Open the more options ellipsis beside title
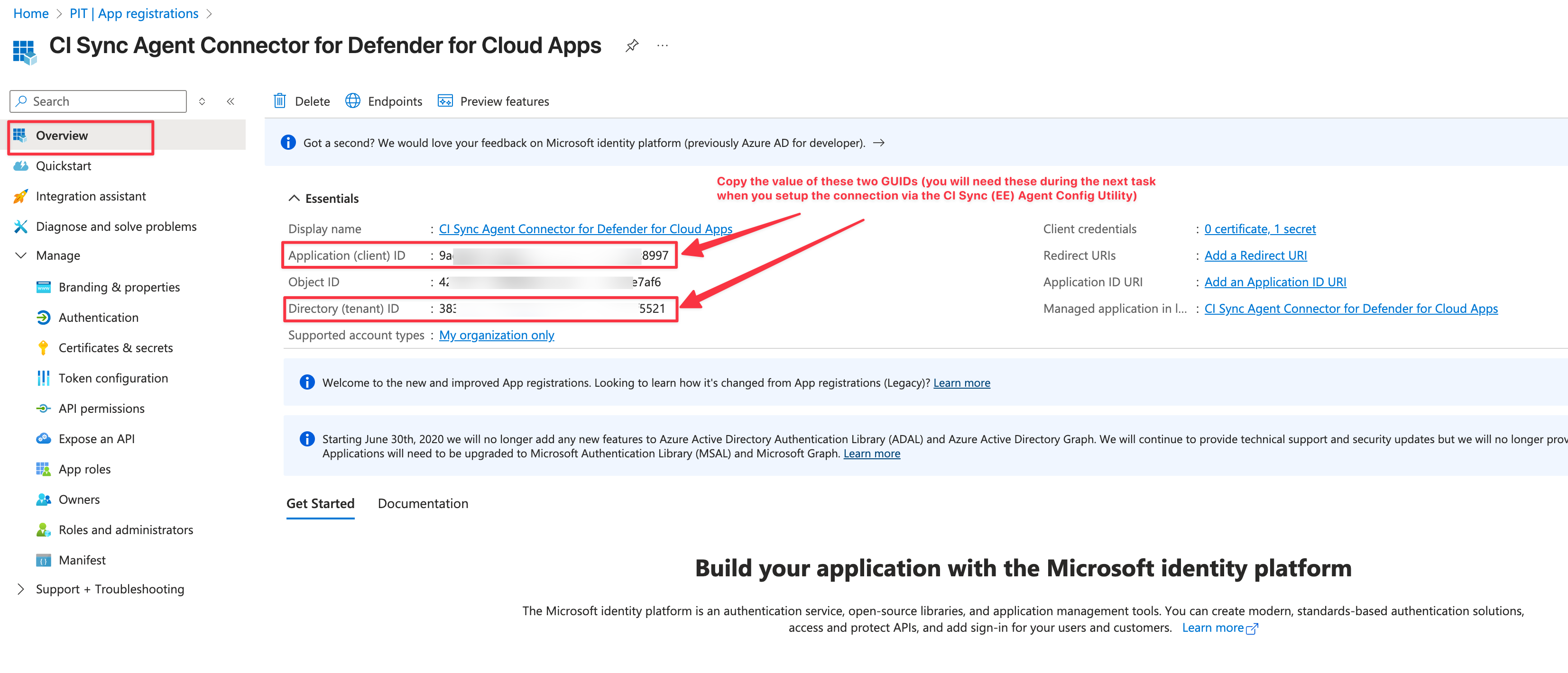1568x673 pixels. 662,45
